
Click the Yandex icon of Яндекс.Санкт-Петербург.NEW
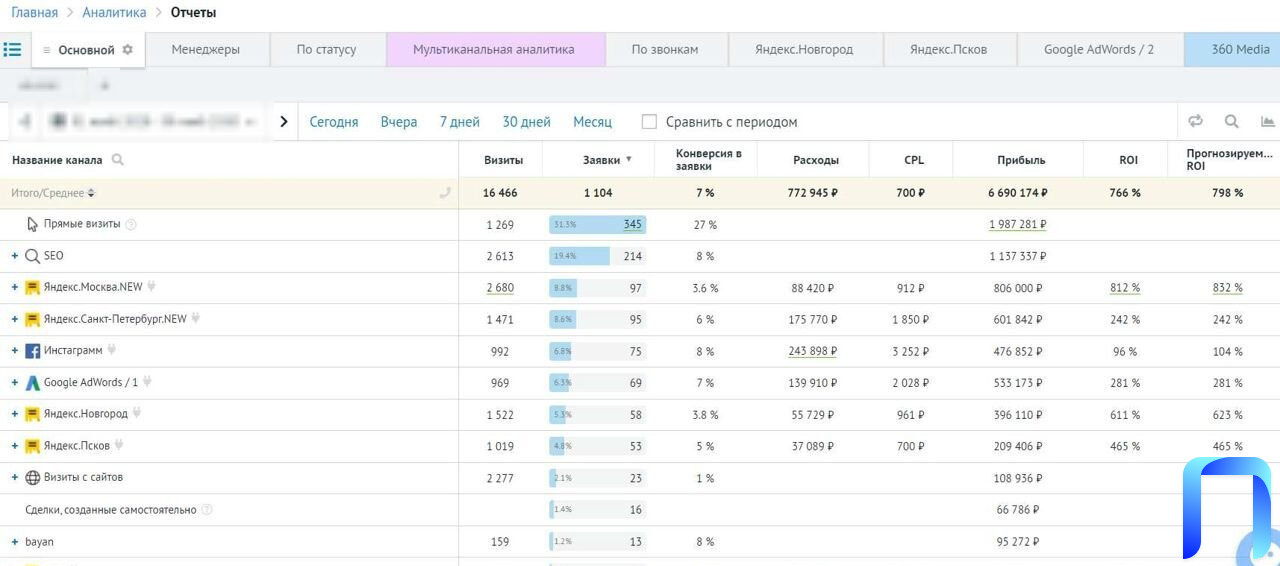pyautogui.click(x=32, y=320)
